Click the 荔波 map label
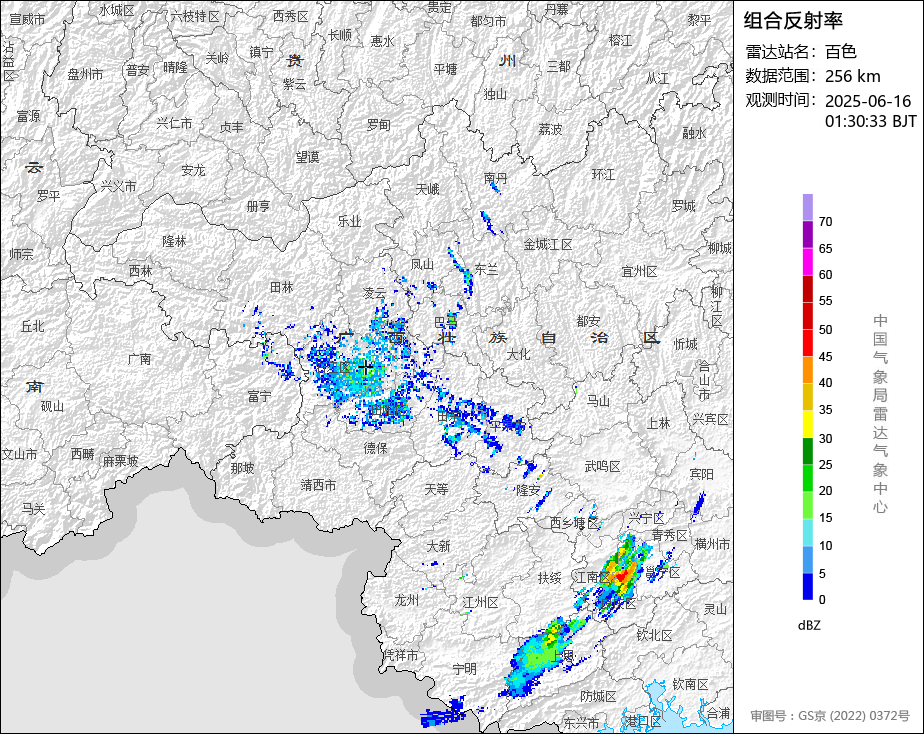924x734 pixels. [550, 129]
